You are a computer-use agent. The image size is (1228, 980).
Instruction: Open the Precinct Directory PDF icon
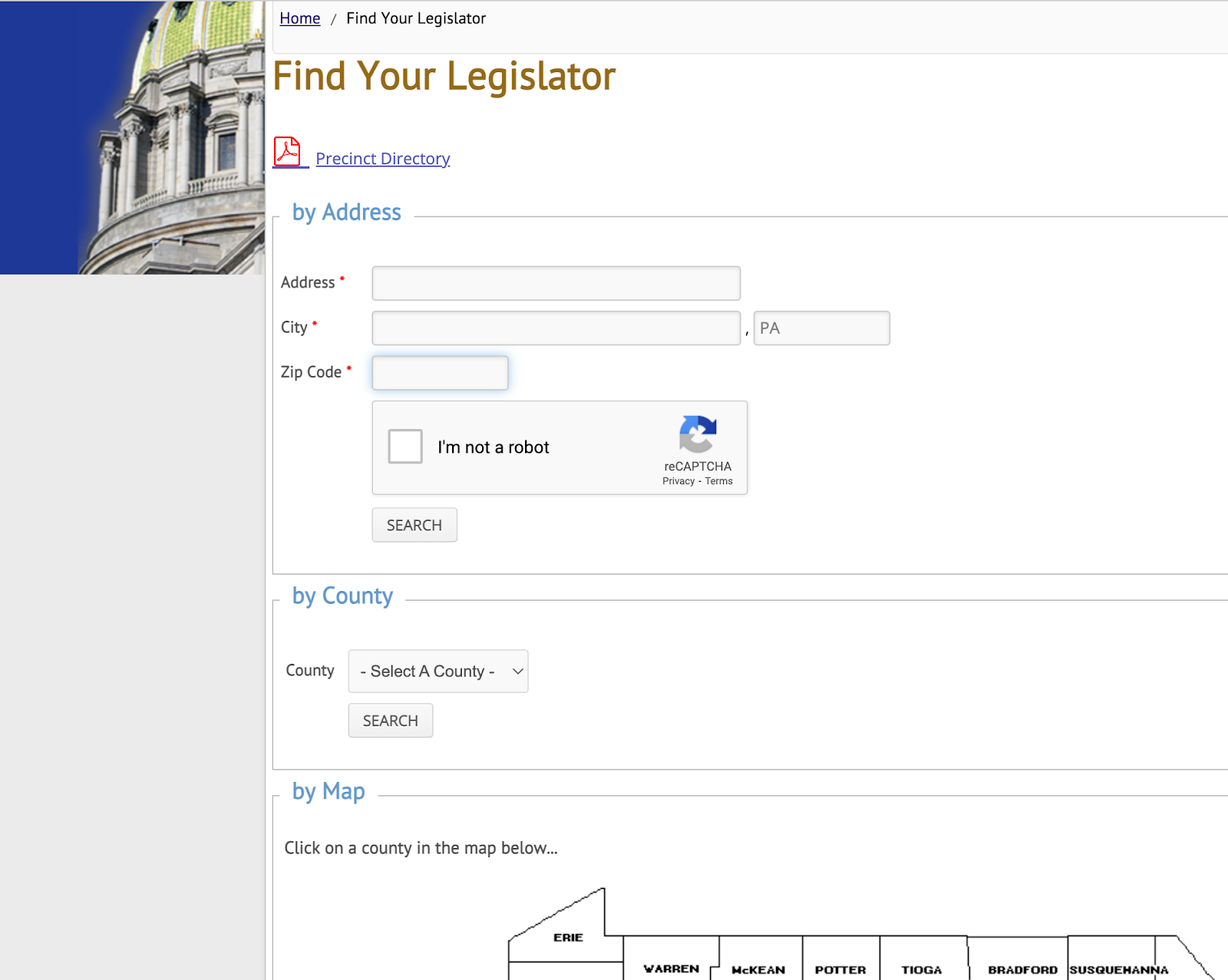[x=288, y=152]
